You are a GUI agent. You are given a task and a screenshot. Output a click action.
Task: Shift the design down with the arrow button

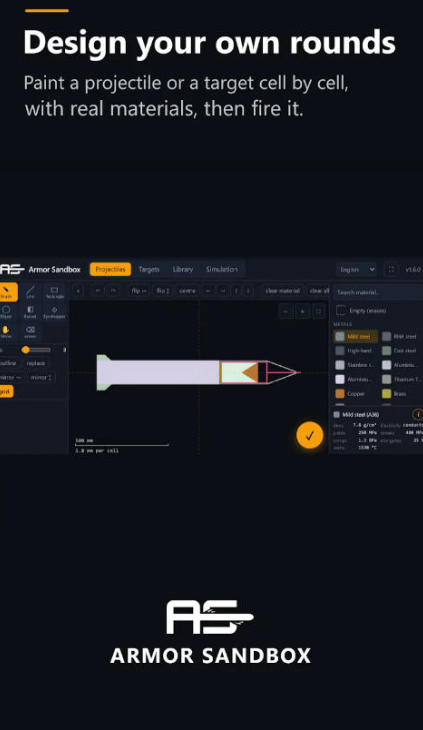tap(248, 291)
